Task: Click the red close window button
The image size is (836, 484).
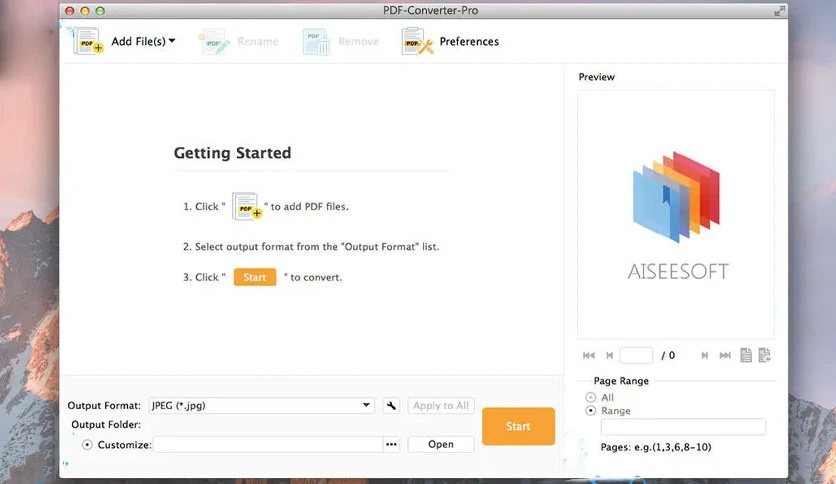Action: coord(69,11)
